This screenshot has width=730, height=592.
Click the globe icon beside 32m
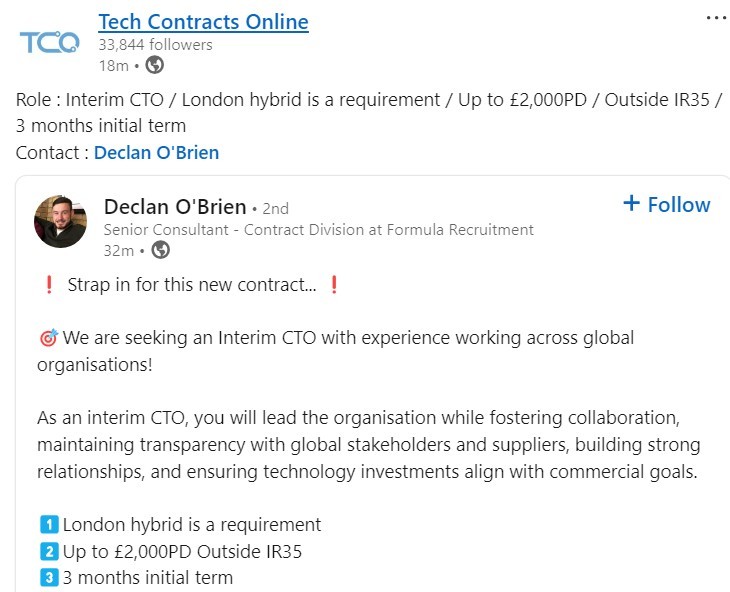pos(160,250)
